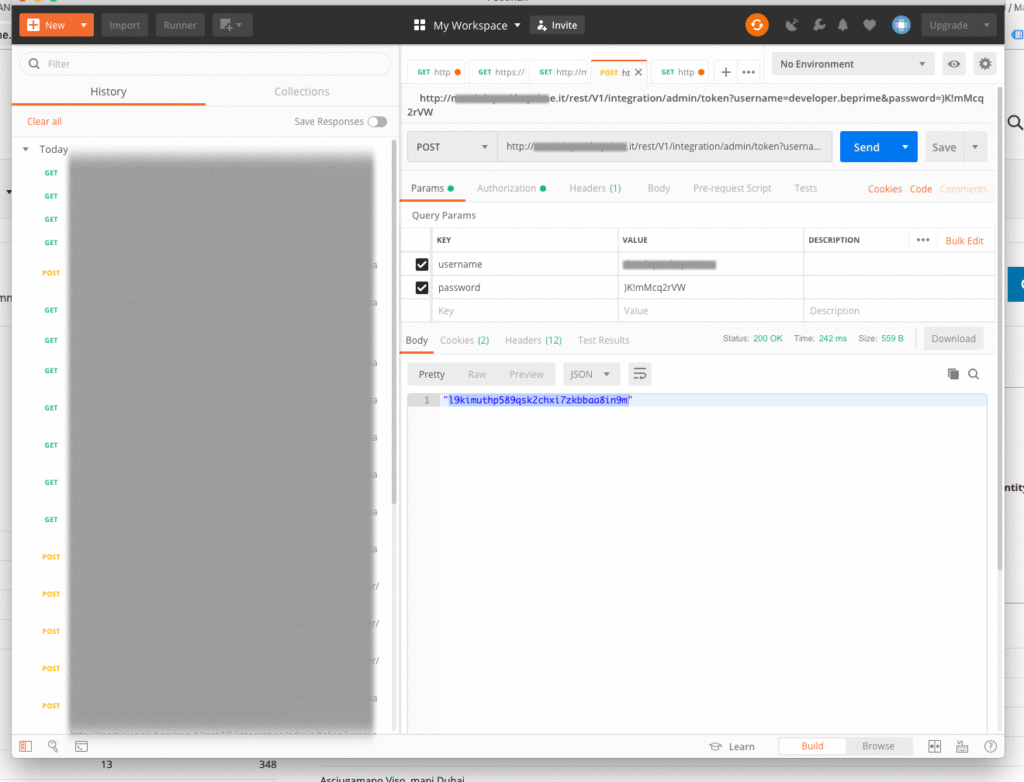
Task: Open the No Environment dropdown
Action: click(852, 64)
